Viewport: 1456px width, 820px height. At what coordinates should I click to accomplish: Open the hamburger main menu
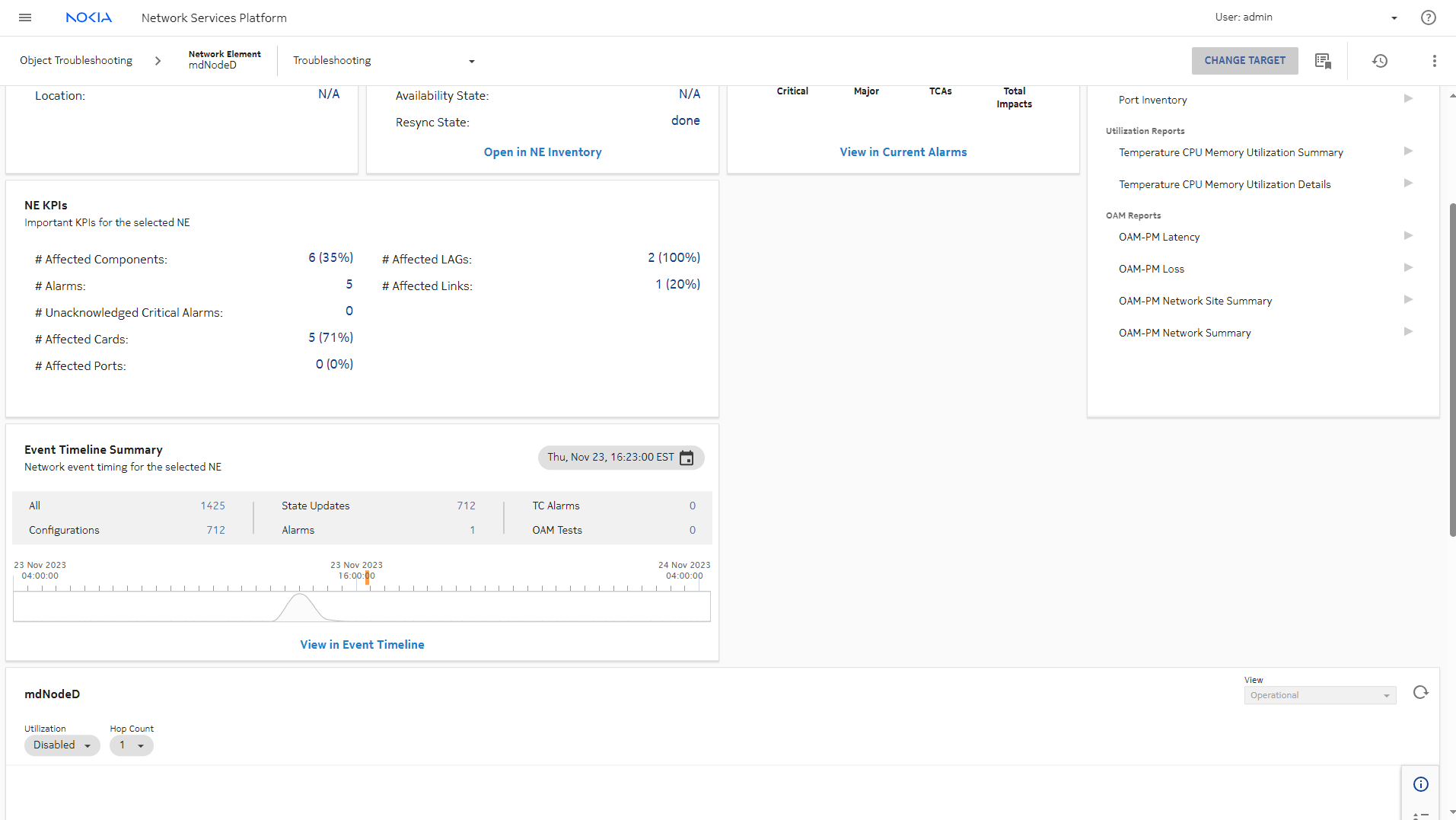click(x=25, y=18)
